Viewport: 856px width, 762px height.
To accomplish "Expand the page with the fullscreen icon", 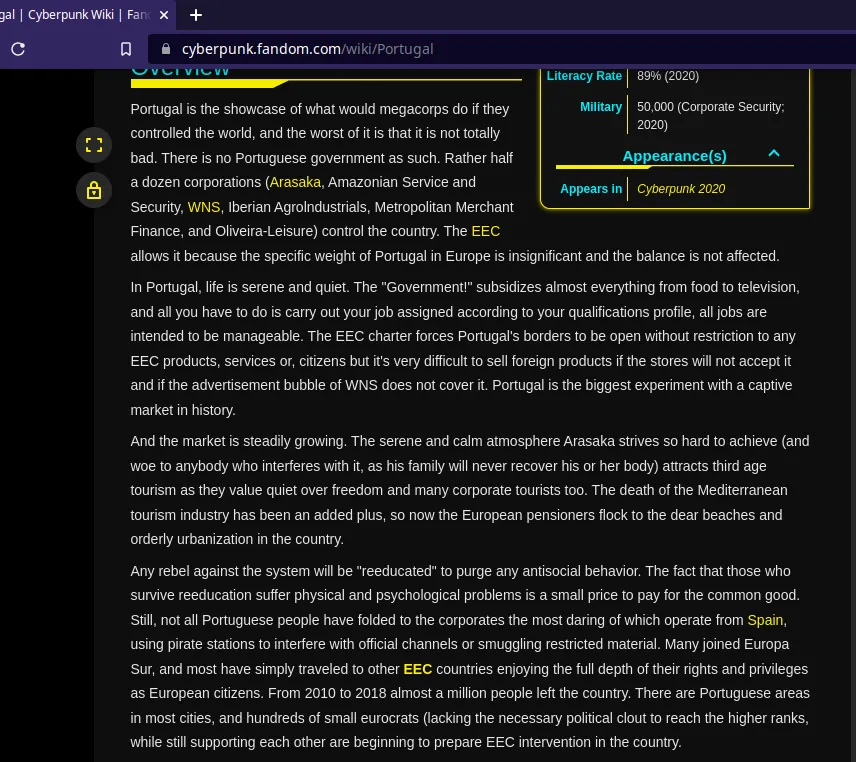I will [94, 145].
